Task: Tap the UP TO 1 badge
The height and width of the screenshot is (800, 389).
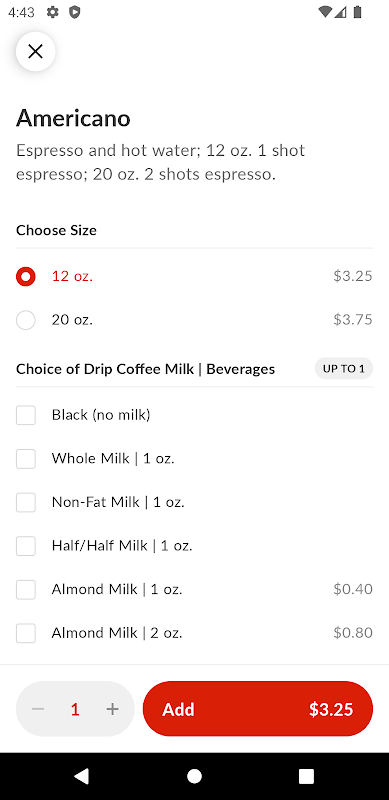Action: (x=344, y=368)
